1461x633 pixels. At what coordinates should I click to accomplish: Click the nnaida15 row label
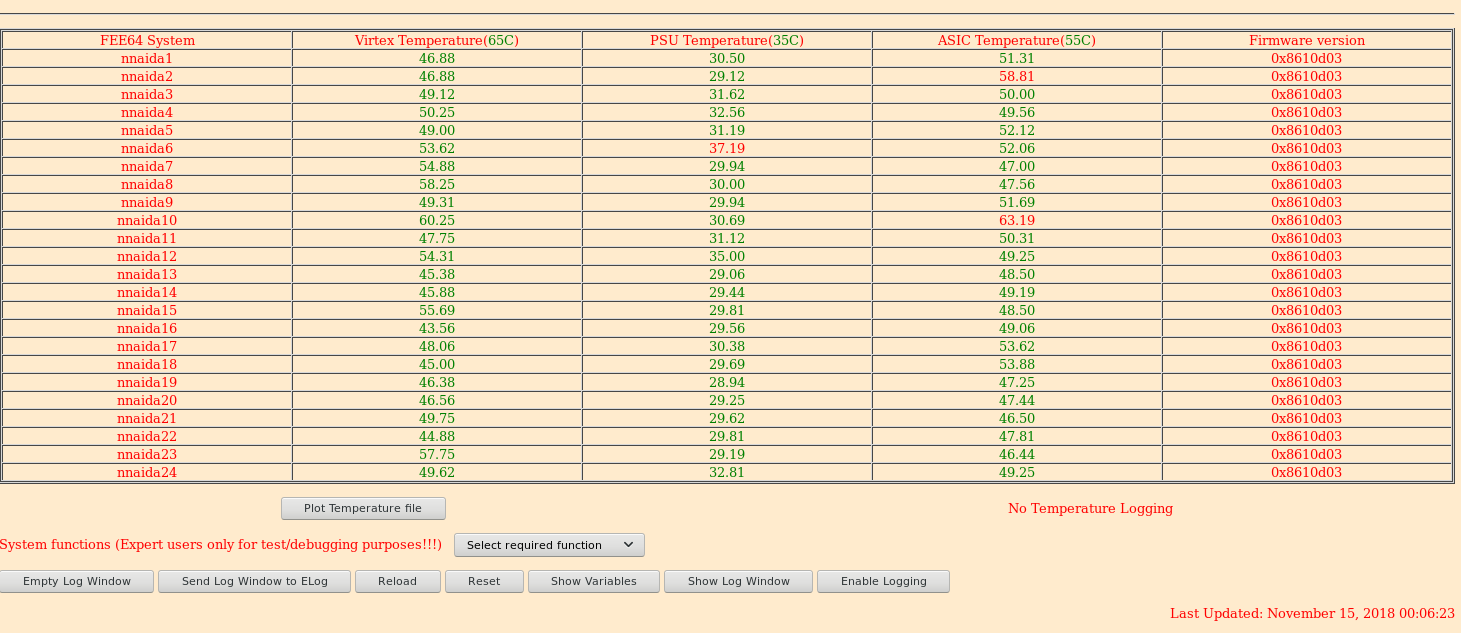[147, 311]
